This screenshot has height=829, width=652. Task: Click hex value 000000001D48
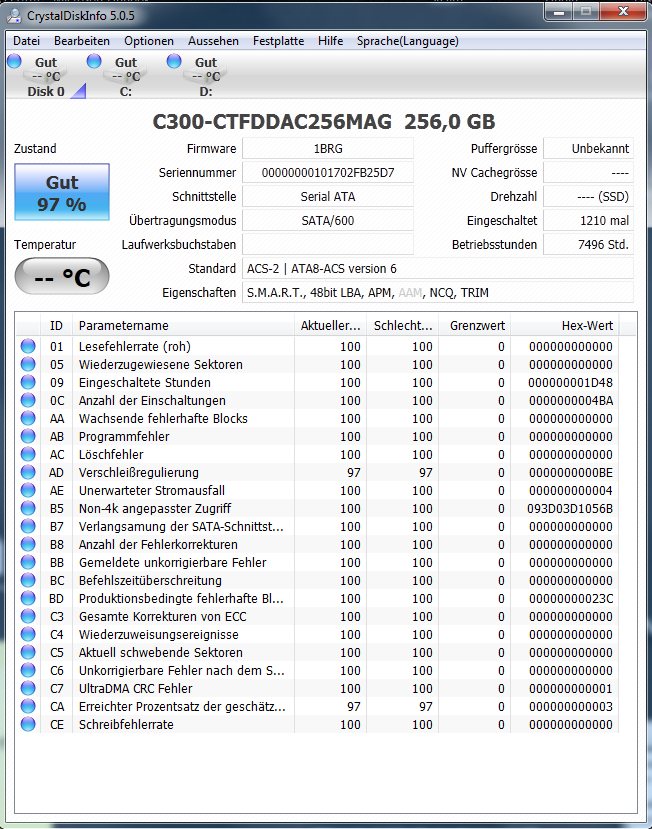[571, 383]
